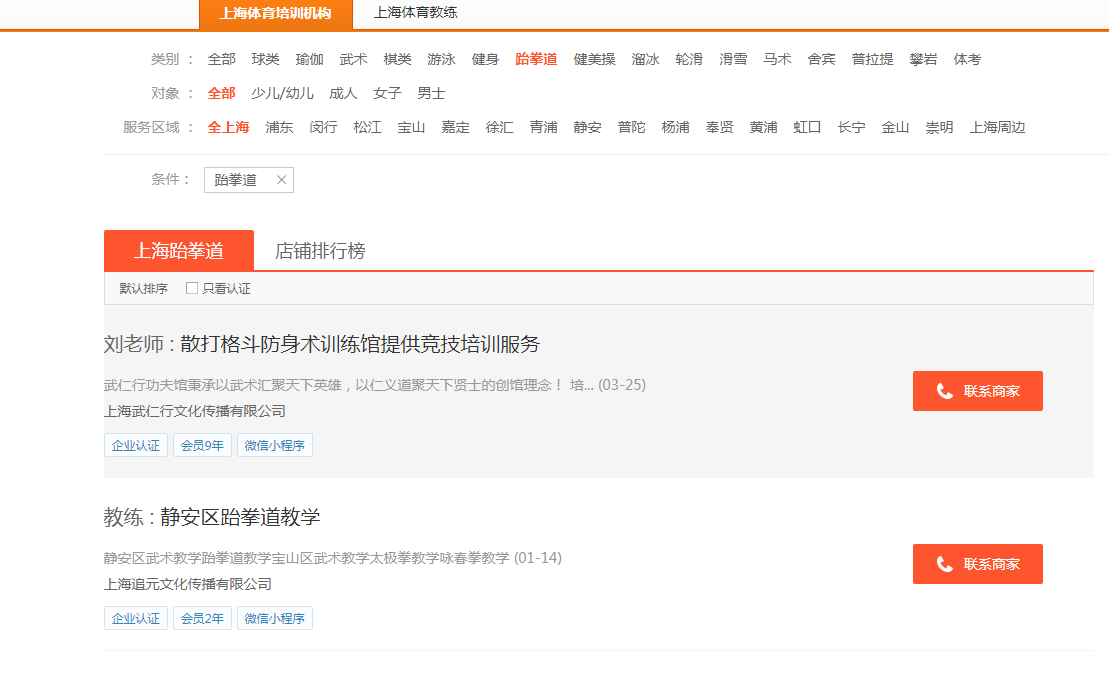Select service area 全上海
The width and height of the screenshot is (1109, 680).
pyautogui.click(x=228, y=127)
